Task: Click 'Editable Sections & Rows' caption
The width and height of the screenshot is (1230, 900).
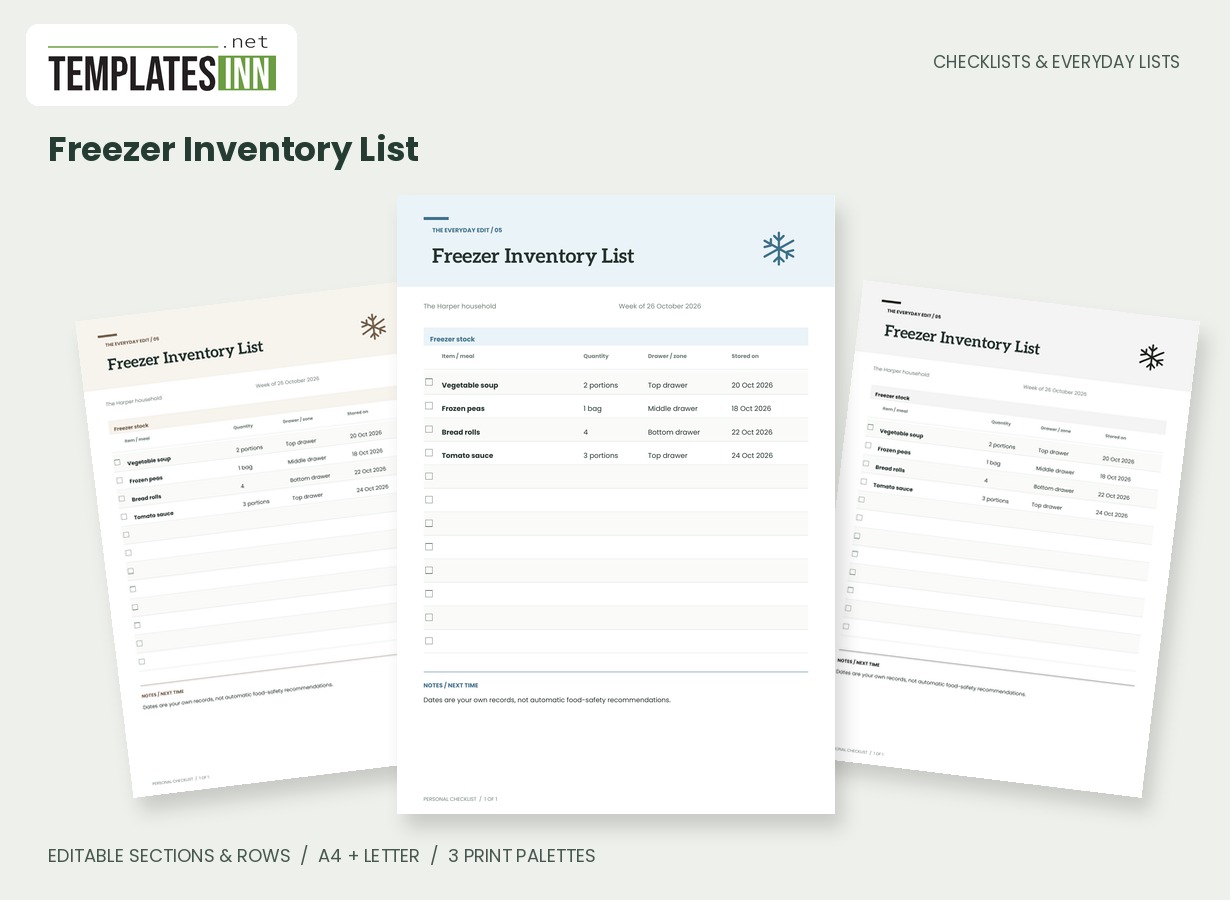Action: pos(169,856)
